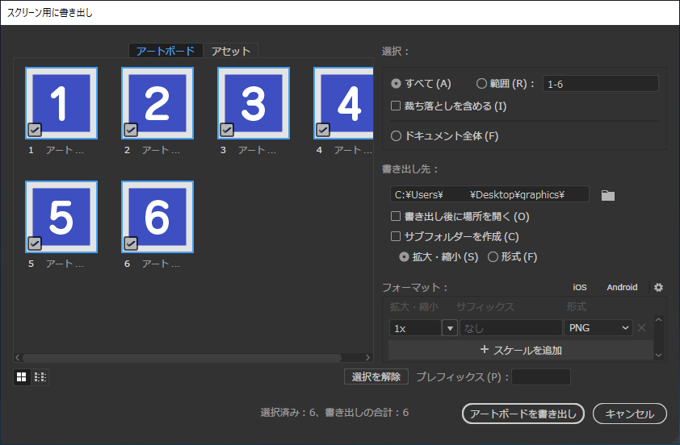Select 拡大・縮小 (S) radio button
The width and height of the screenshot is (680, 445).
click(404, 257)
